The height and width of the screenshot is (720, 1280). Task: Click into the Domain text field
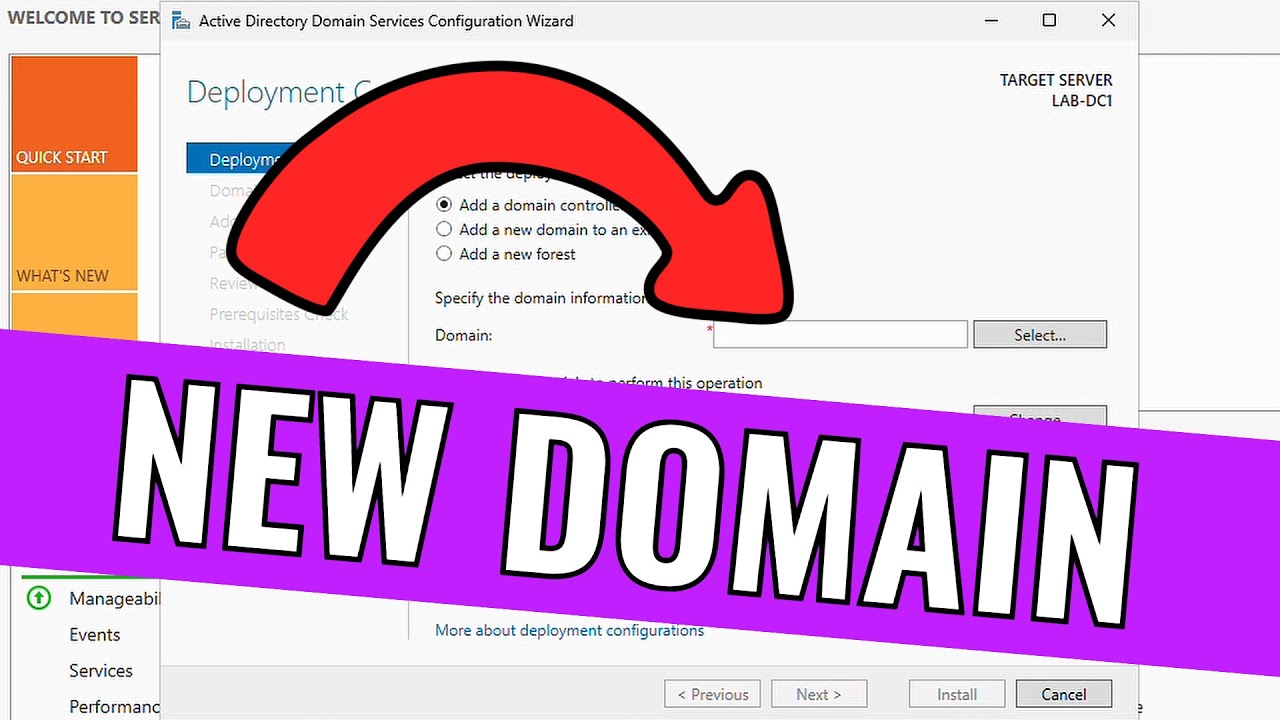[x=840, y=334]
